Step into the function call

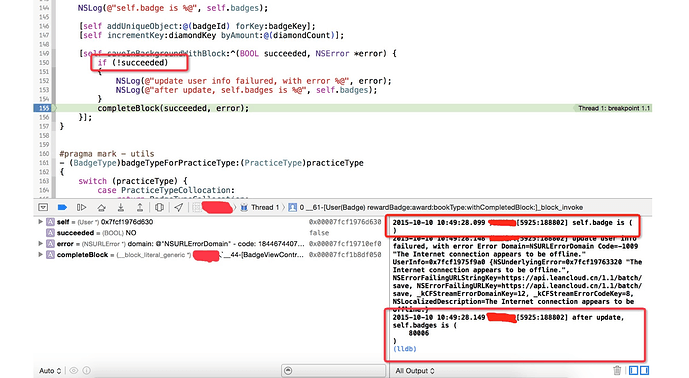120,207
